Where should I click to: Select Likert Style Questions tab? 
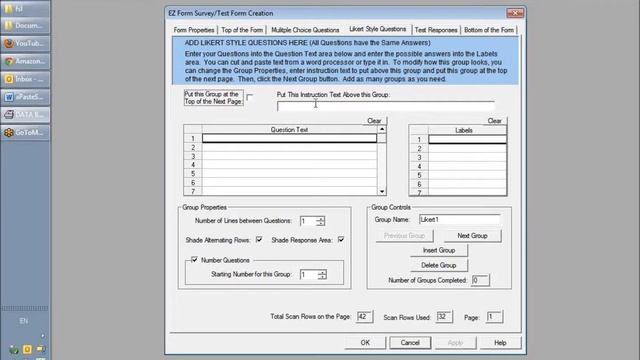(378, 29)
